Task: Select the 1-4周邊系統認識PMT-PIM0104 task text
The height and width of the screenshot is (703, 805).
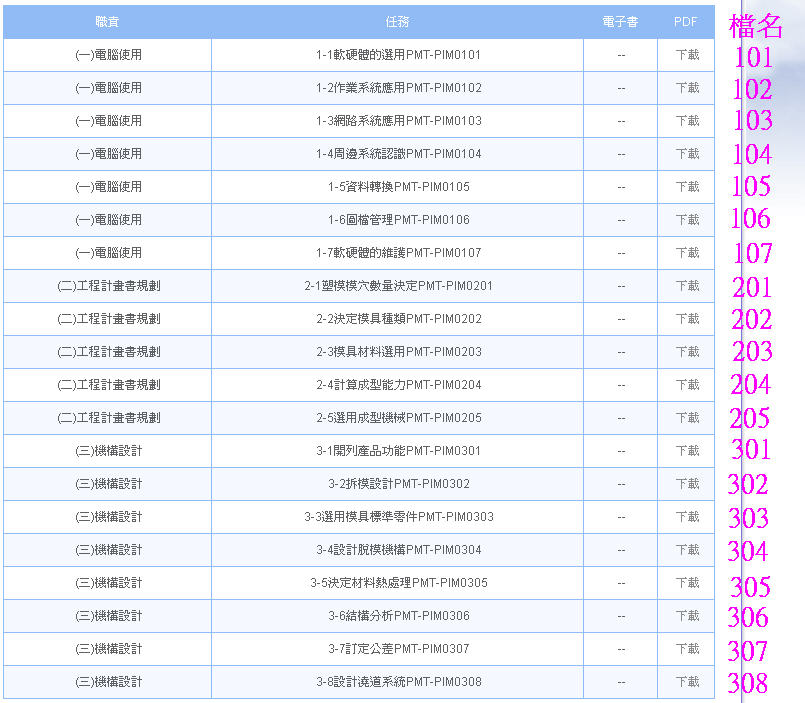Action: [x=398, y=154]
